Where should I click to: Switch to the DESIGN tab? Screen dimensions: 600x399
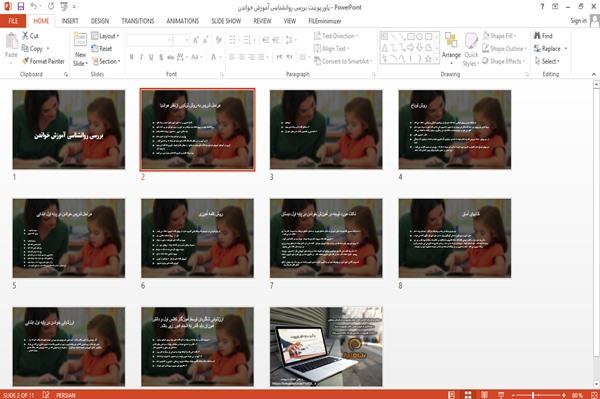coord(100,21)
